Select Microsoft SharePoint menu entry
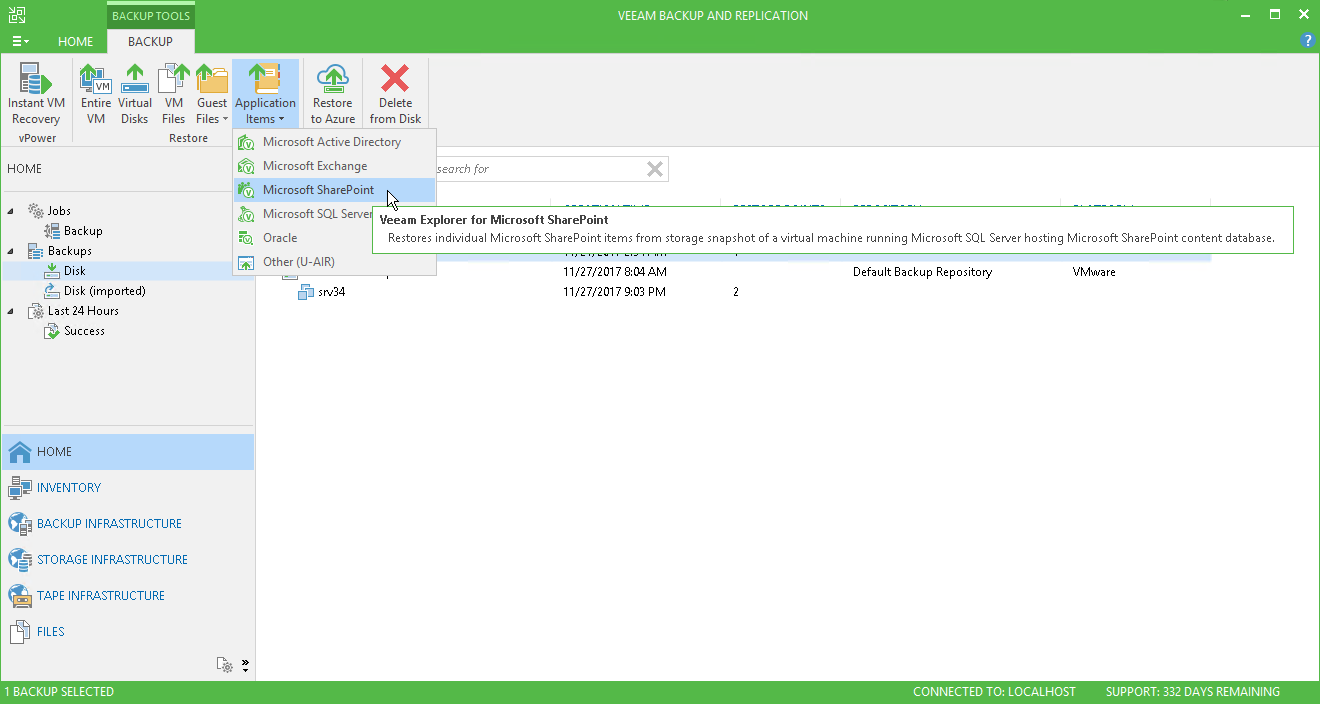 pos(334,190)
